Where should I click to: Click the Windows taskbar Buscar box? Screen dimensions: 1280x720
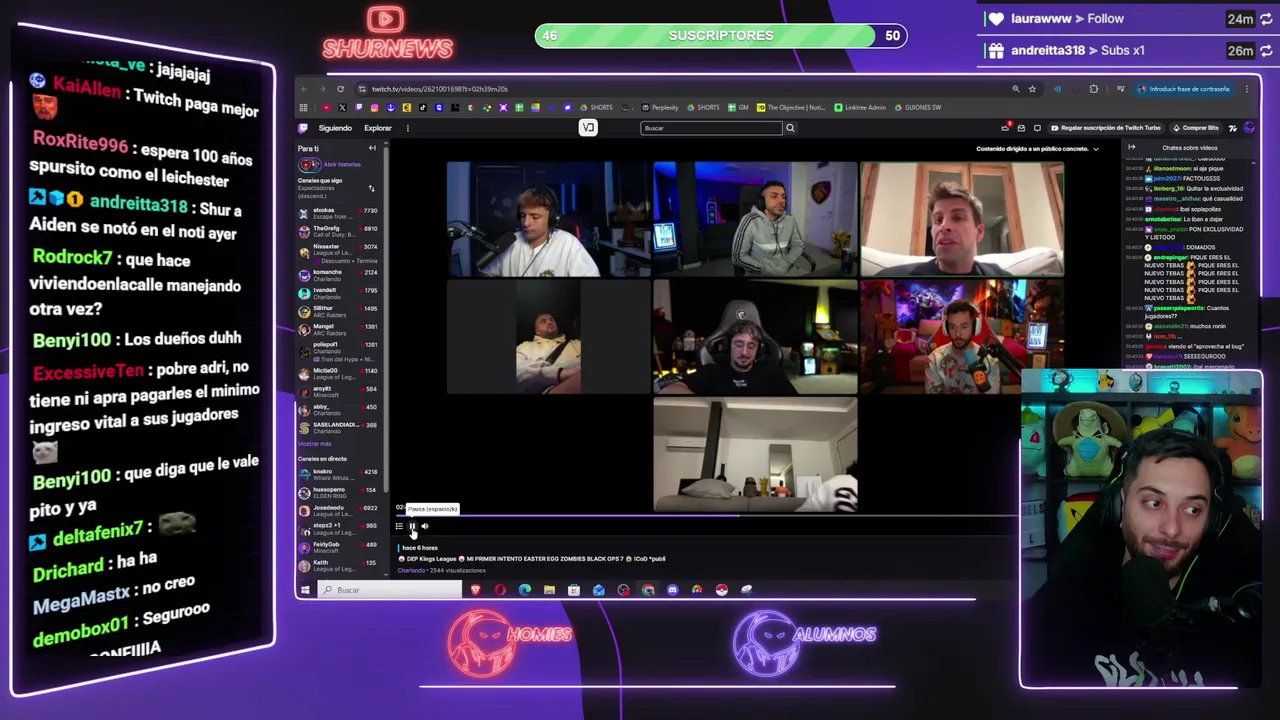[x=390, y=590]
